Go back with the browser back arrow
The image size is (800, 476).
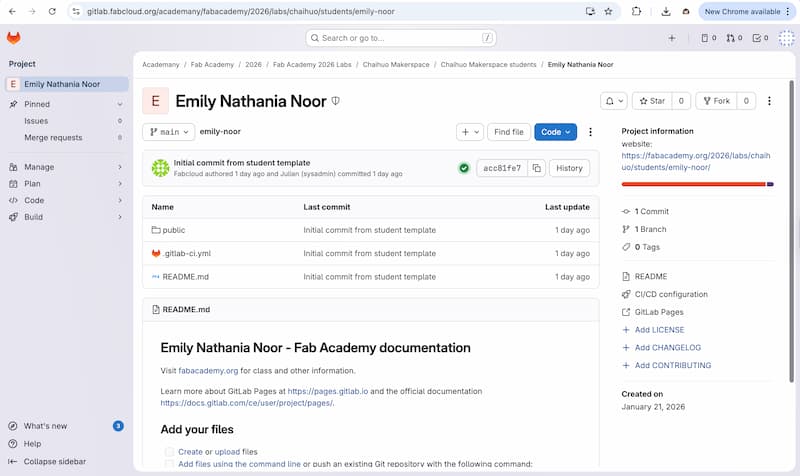[x=12, y=11]
